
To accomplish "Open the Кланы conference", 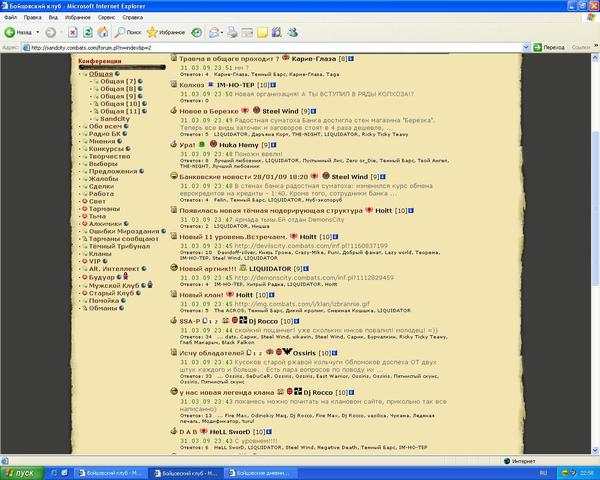I will click(x=100, y=254).
